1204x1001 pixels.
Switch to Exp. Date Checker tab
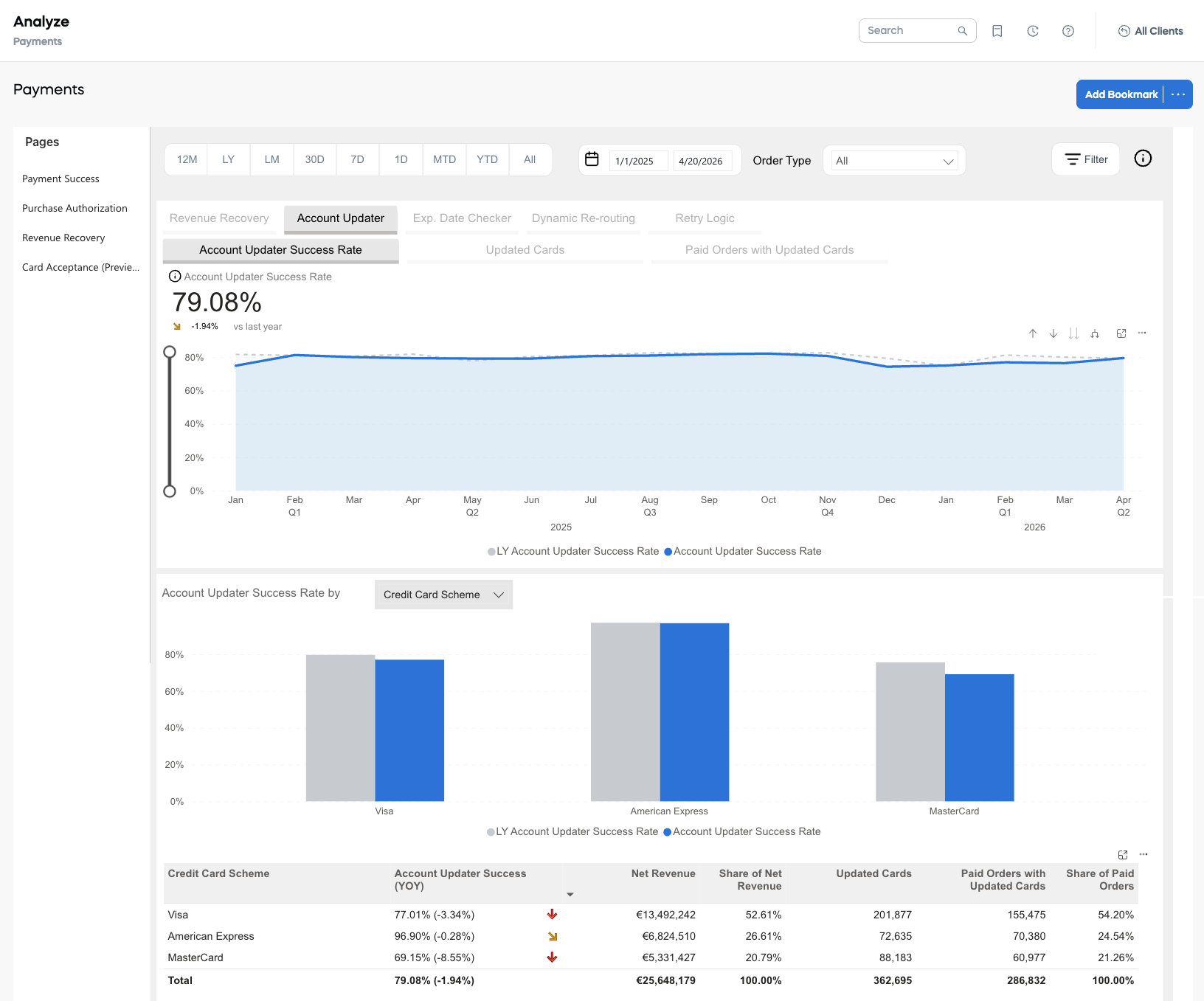click(x=462, y=218)
